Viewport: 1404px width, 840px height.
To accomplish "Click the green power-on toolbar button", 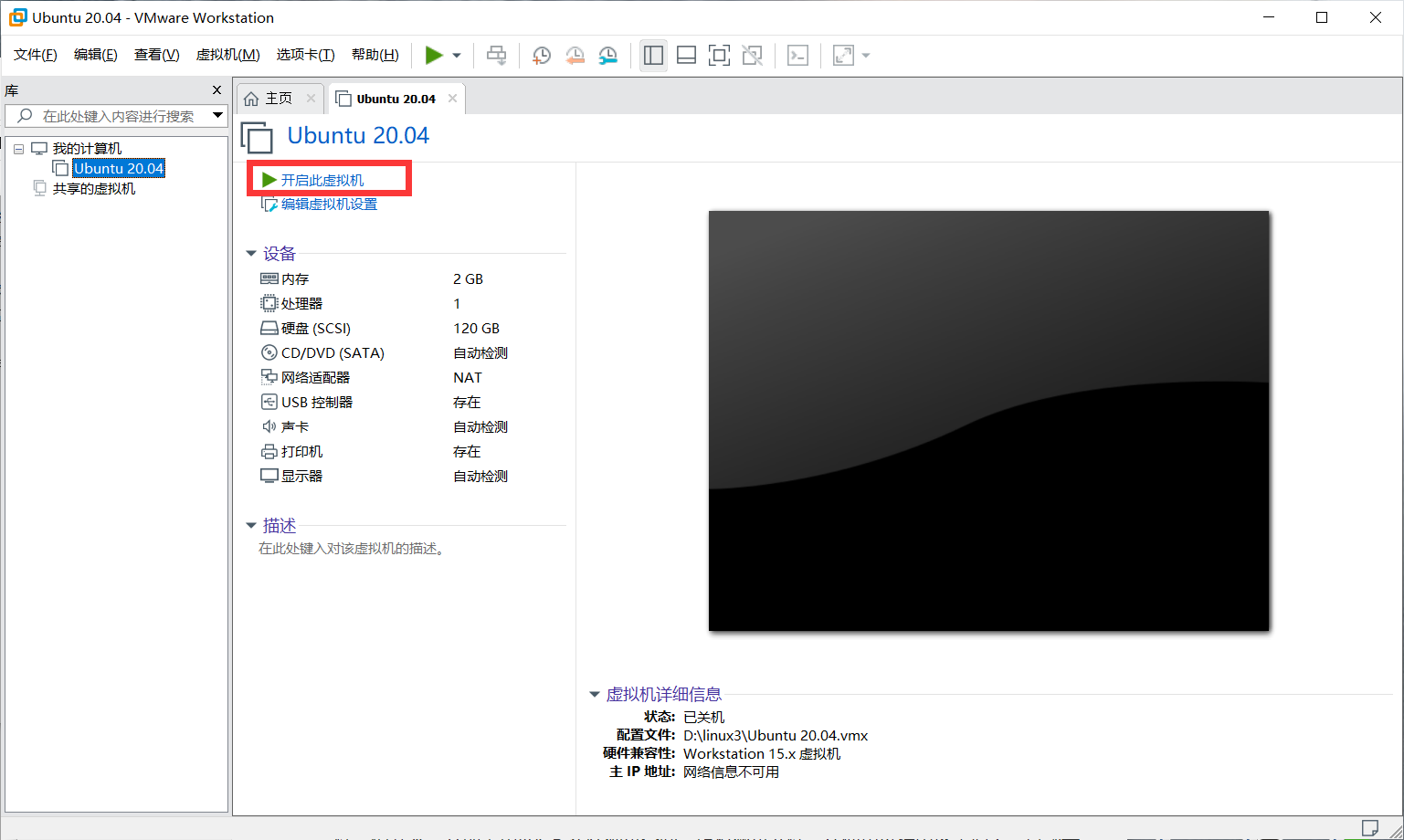I will (x=434, y=56).
